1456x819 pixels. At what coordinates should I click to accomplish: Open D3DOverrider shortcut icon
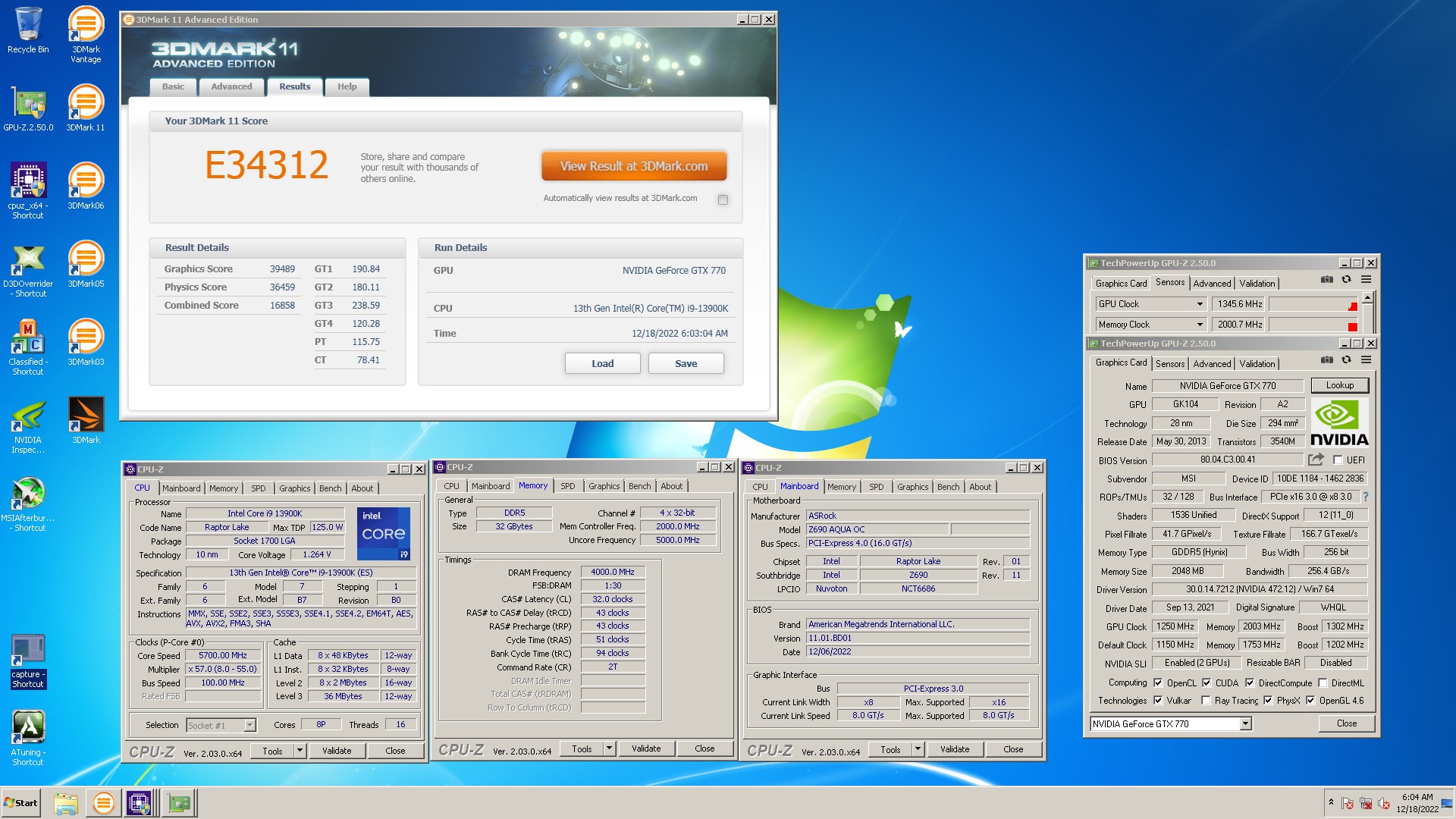pos(28,270)
